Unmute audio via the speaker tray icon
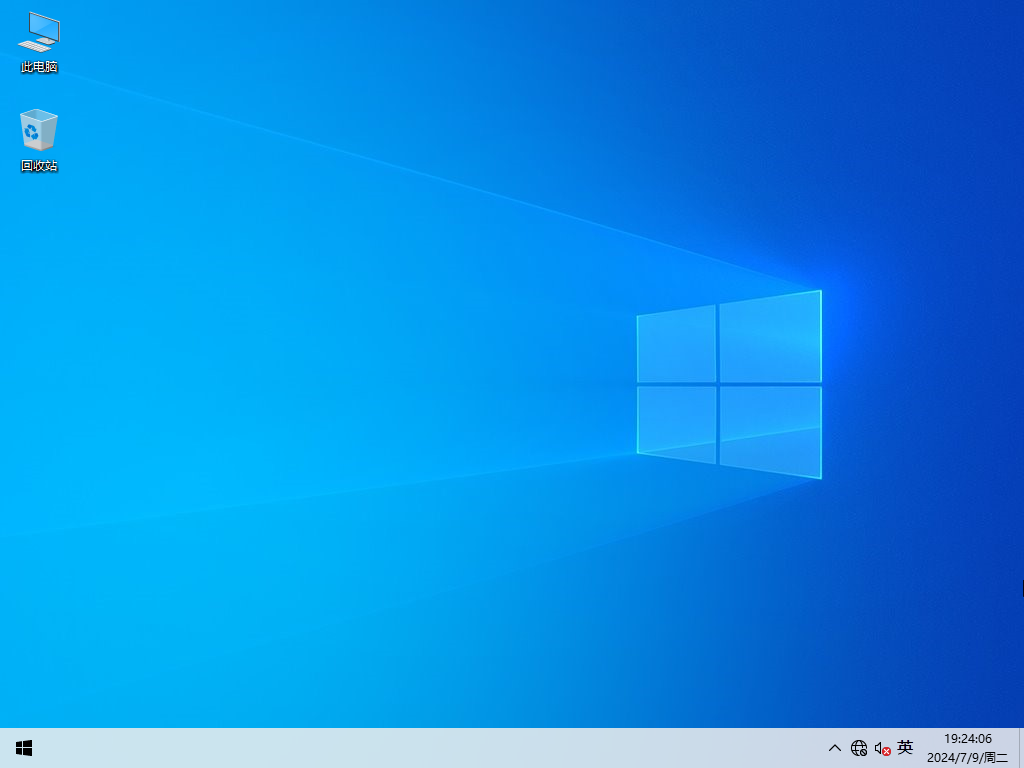The width and height of the screenshot is (1024, 768). point(882,747)
